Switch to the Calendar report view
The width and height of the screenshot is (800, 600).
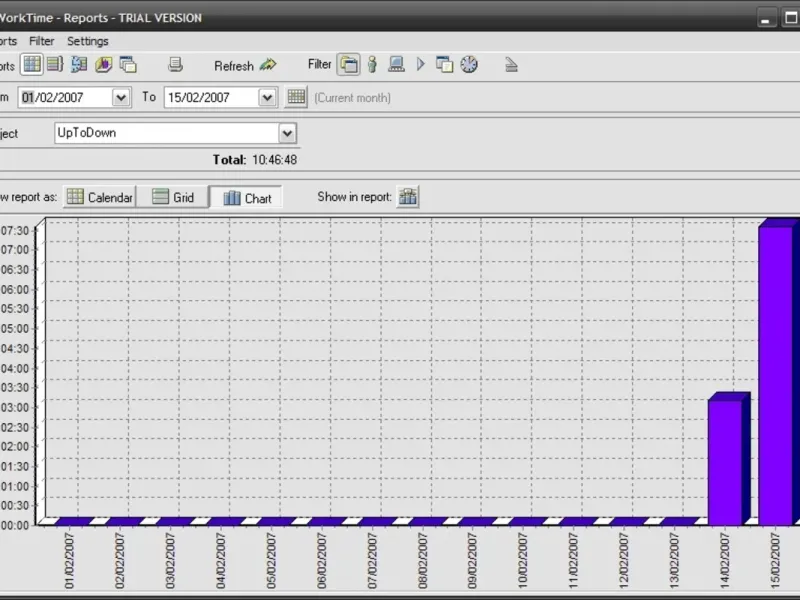100,197
